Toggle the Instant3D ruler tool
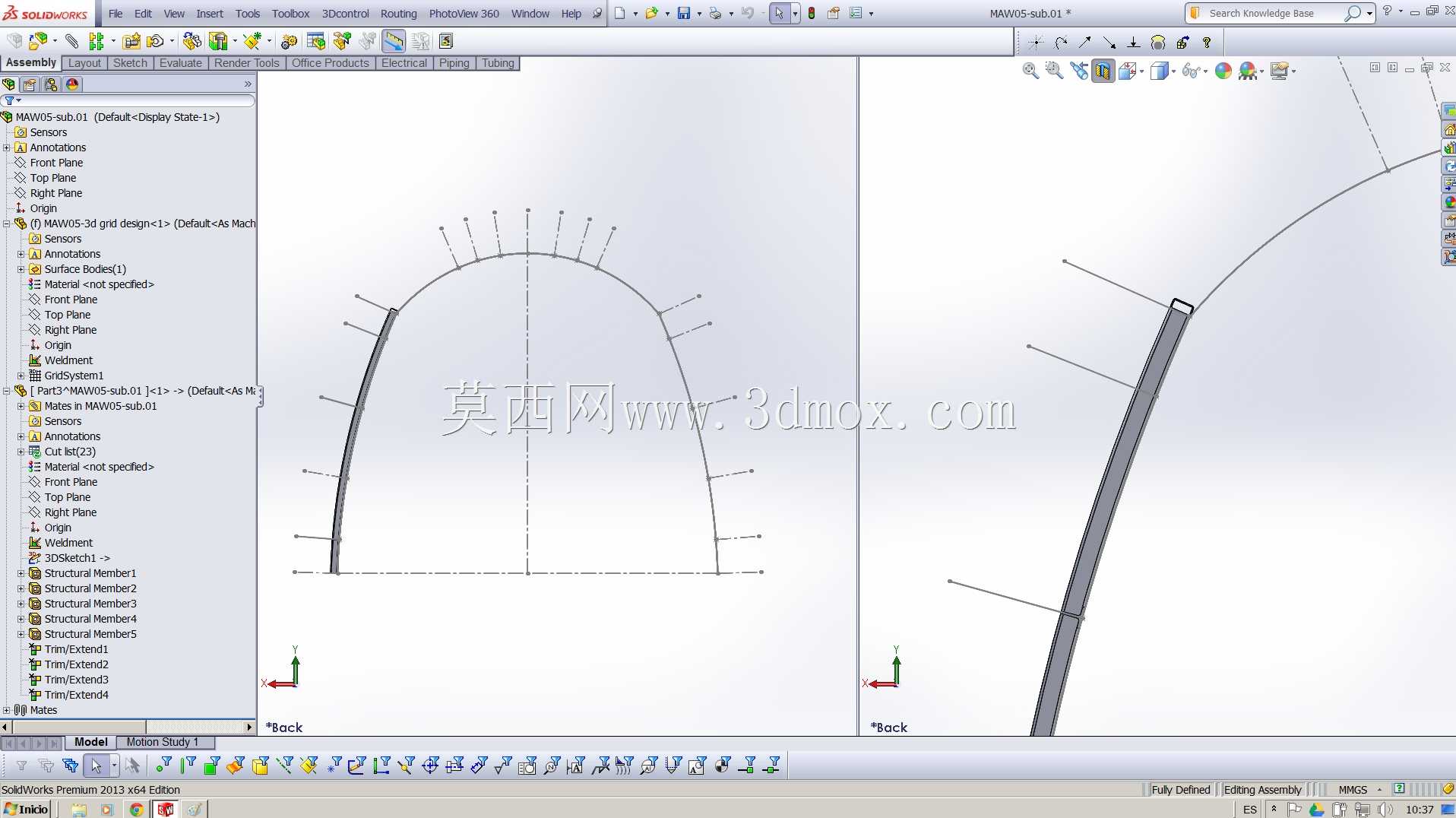 (x=394, y=41)
